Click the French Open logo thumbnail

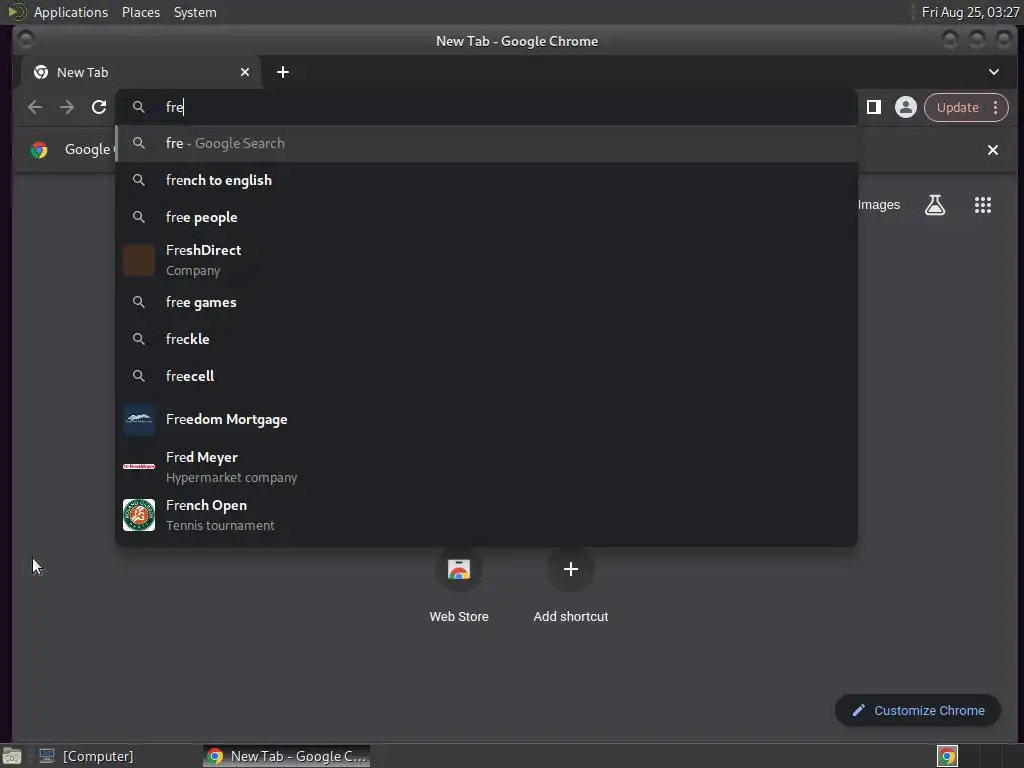[139, 515]
